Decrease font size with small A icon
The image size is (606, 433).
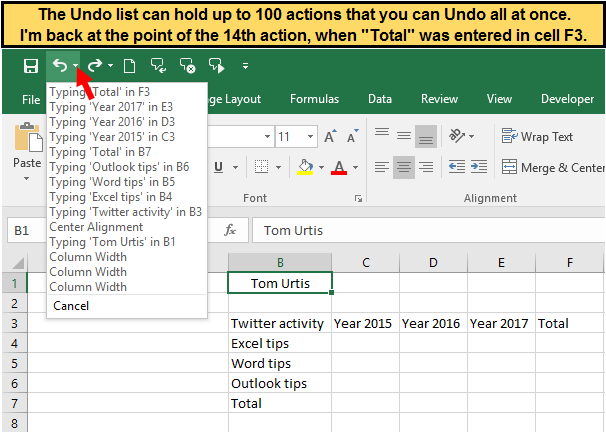pyautogui.click(x=352, y=136)
